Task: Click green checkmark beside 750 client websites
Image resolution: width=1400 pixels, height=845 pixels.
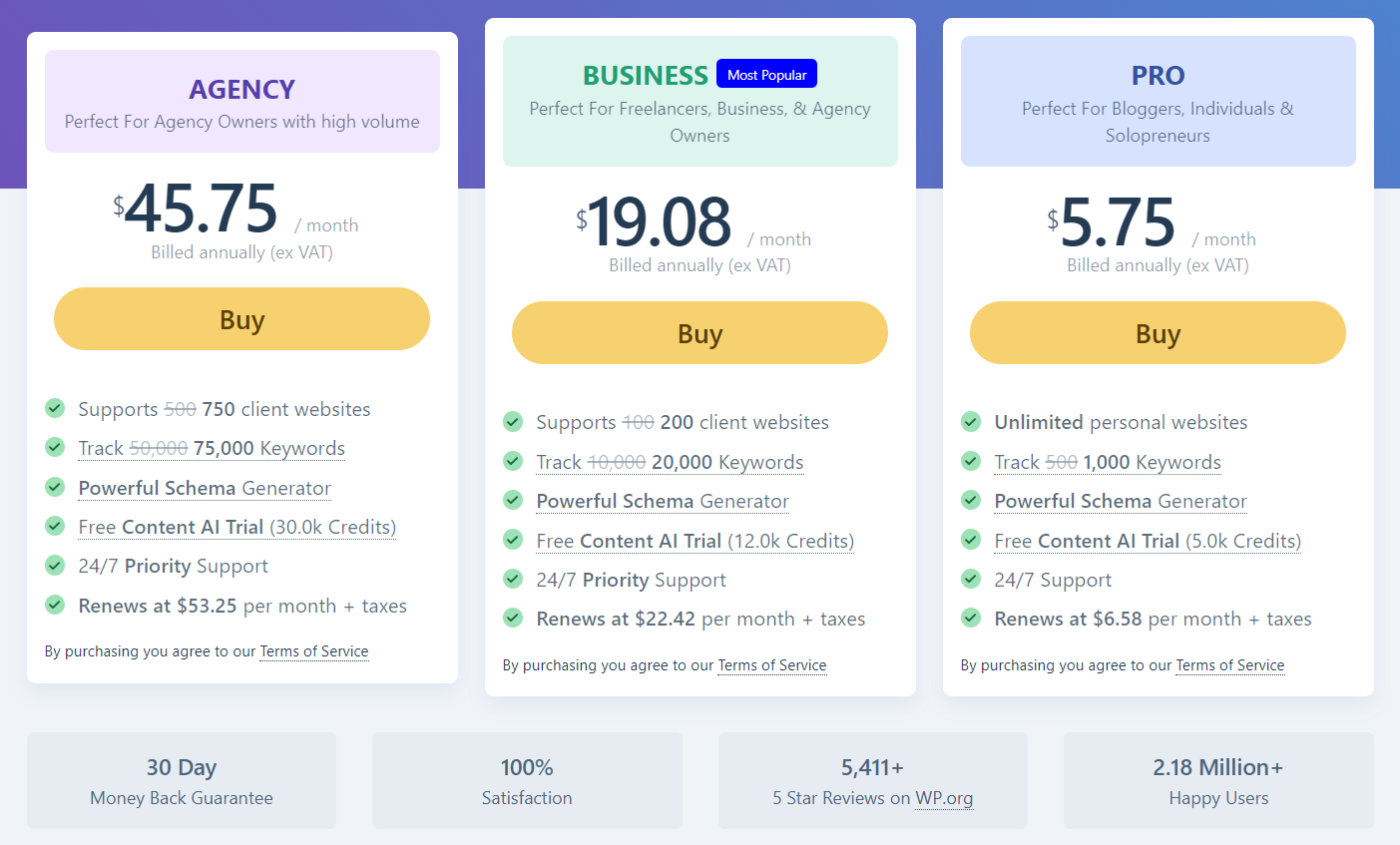Action: (55, 408)
